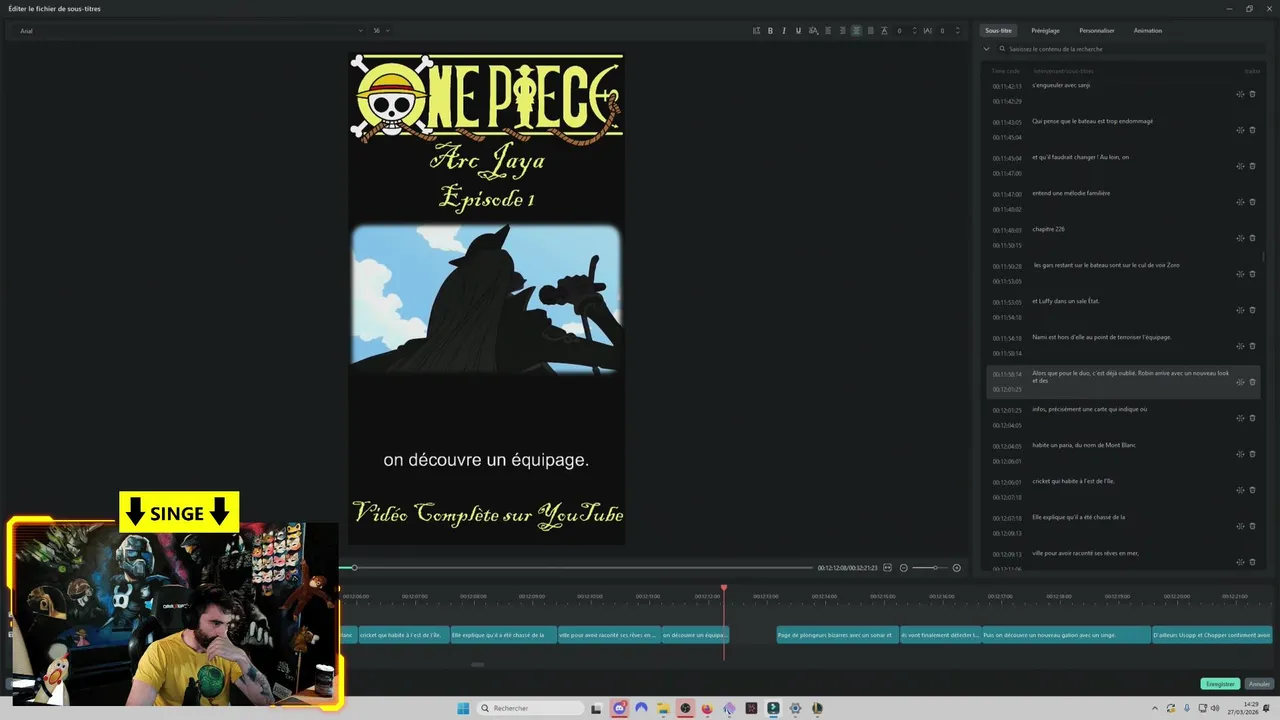1280x720 pixels.
Task: Split the 'et Luffy dans un sale État' subtitle
Action: tap(1240, 310)
